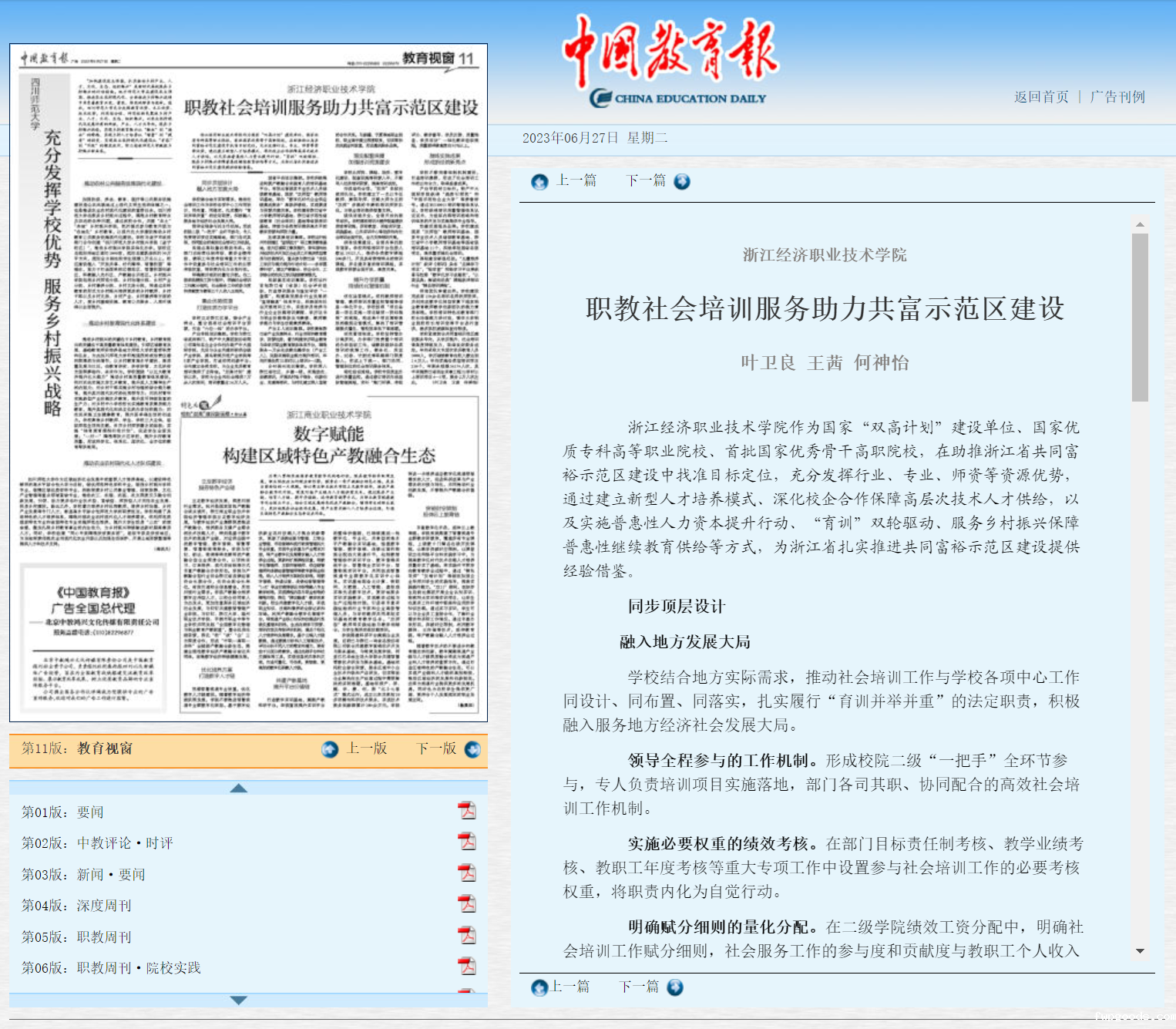Image resolution: width=1176 pixels, height=1029 pixels.
Task: Click the next article arrow icon at top
Action: click(x=682, y=182)
